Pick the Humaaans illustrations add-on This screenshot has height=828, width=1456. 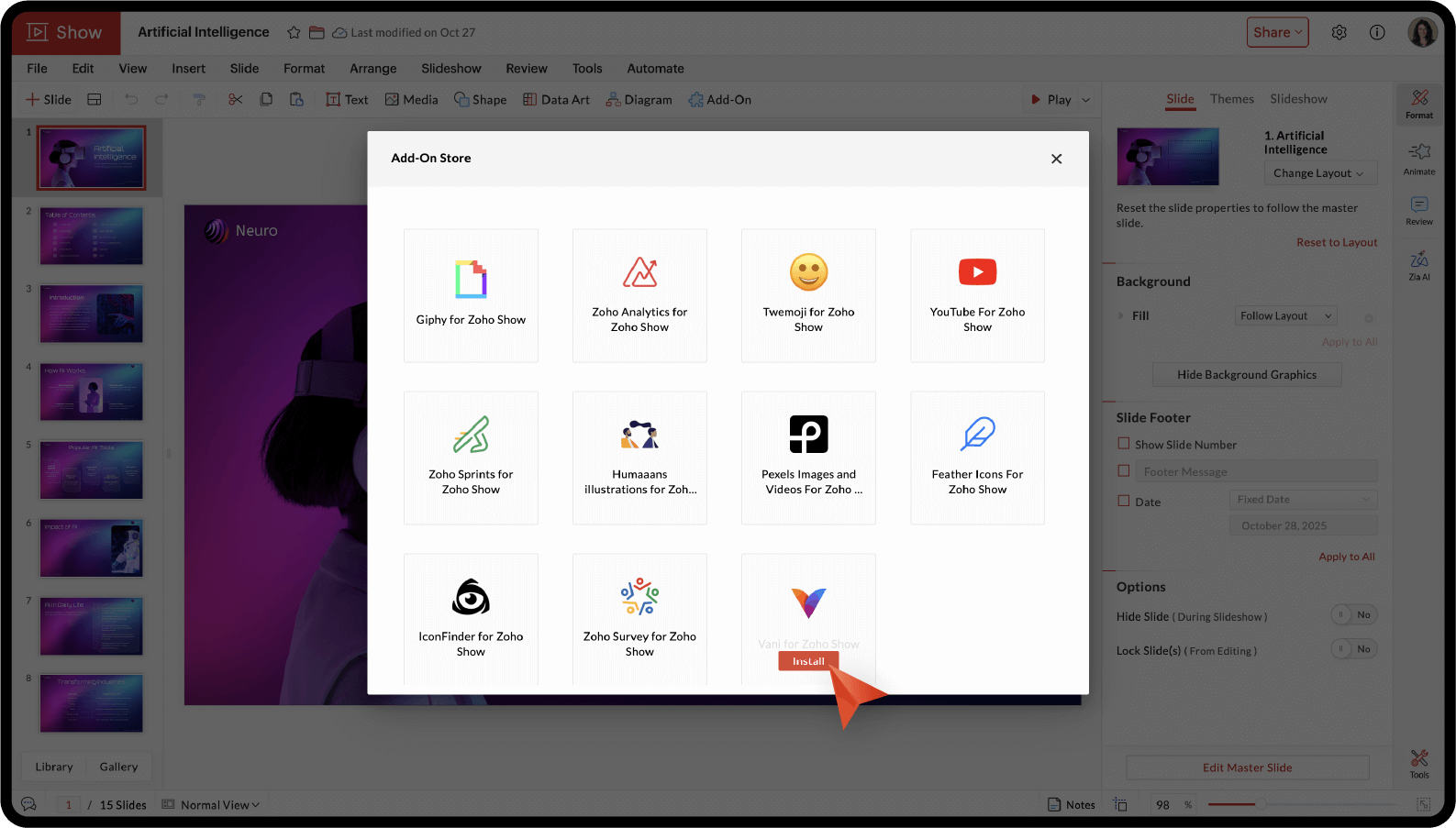coord(639,458)
